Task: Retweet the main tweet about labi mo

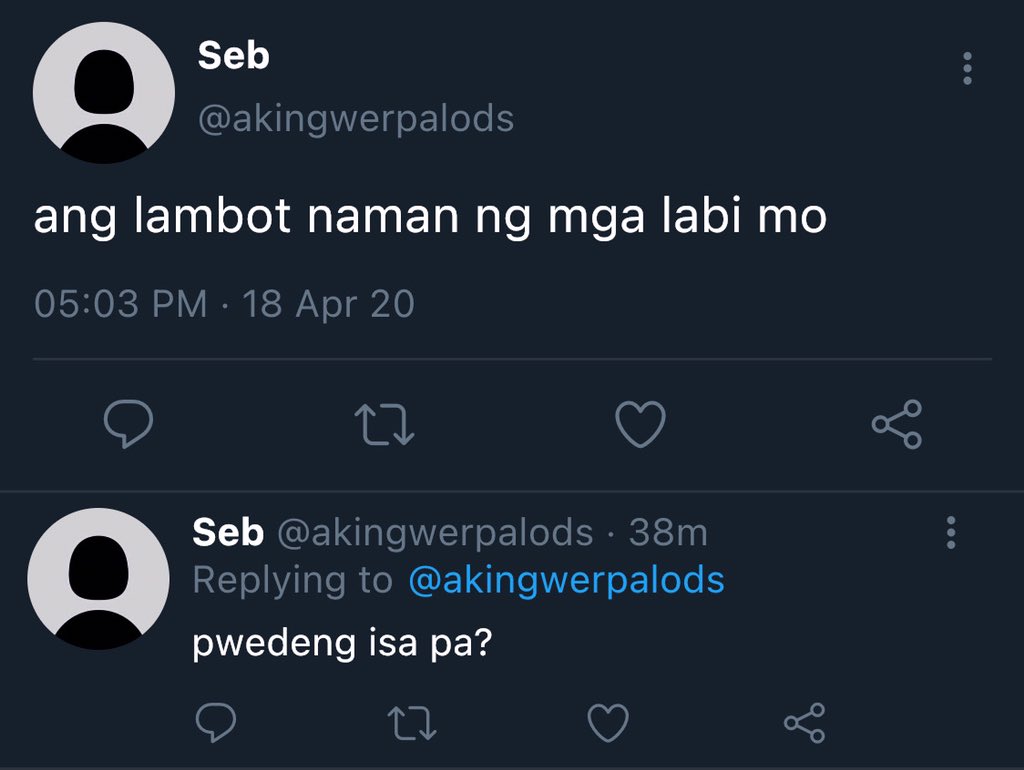Action: 384,425
